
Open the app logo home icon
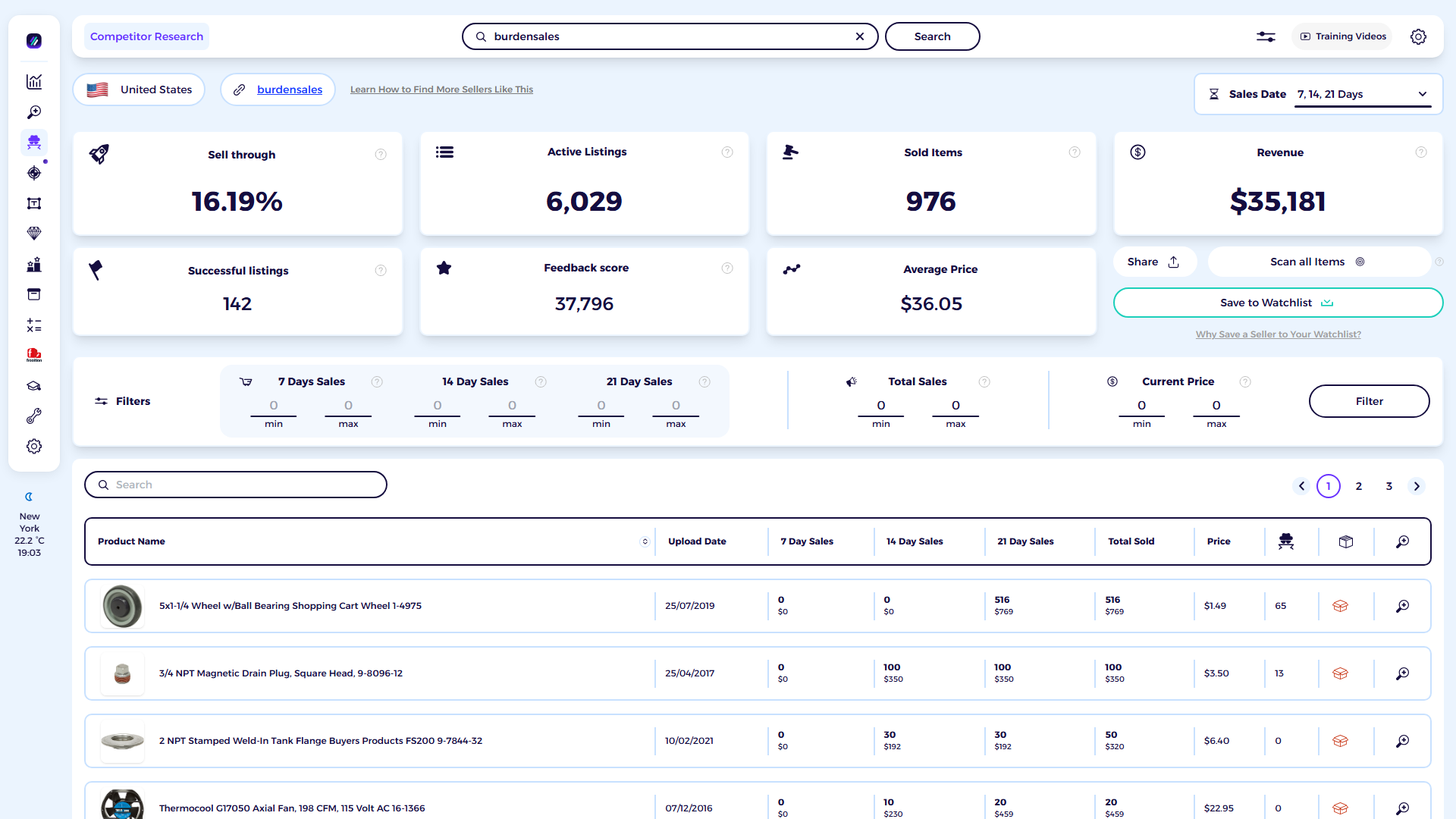34,41
